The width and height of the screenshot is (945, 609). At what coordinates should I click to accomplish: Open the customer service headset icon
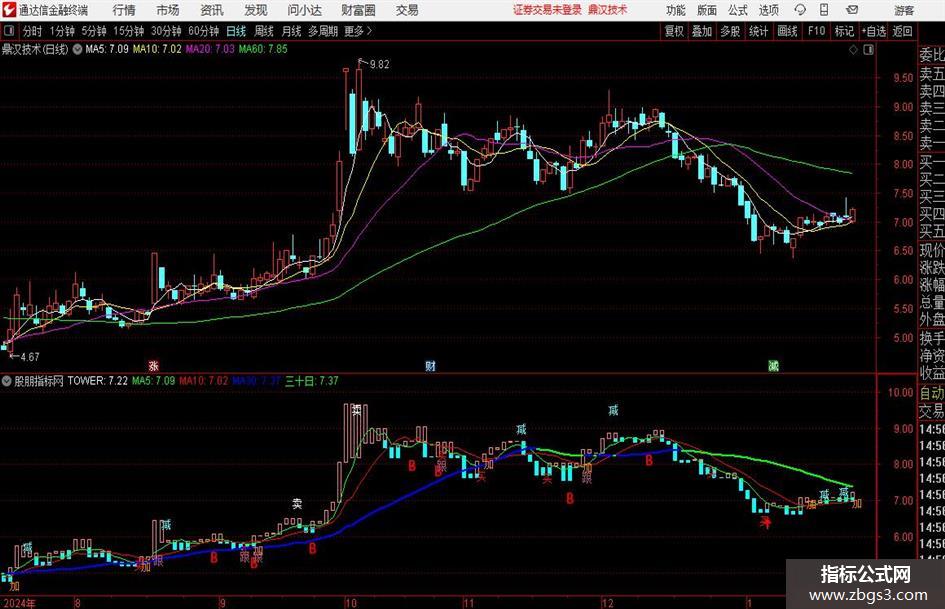click(x=800, y=10)
